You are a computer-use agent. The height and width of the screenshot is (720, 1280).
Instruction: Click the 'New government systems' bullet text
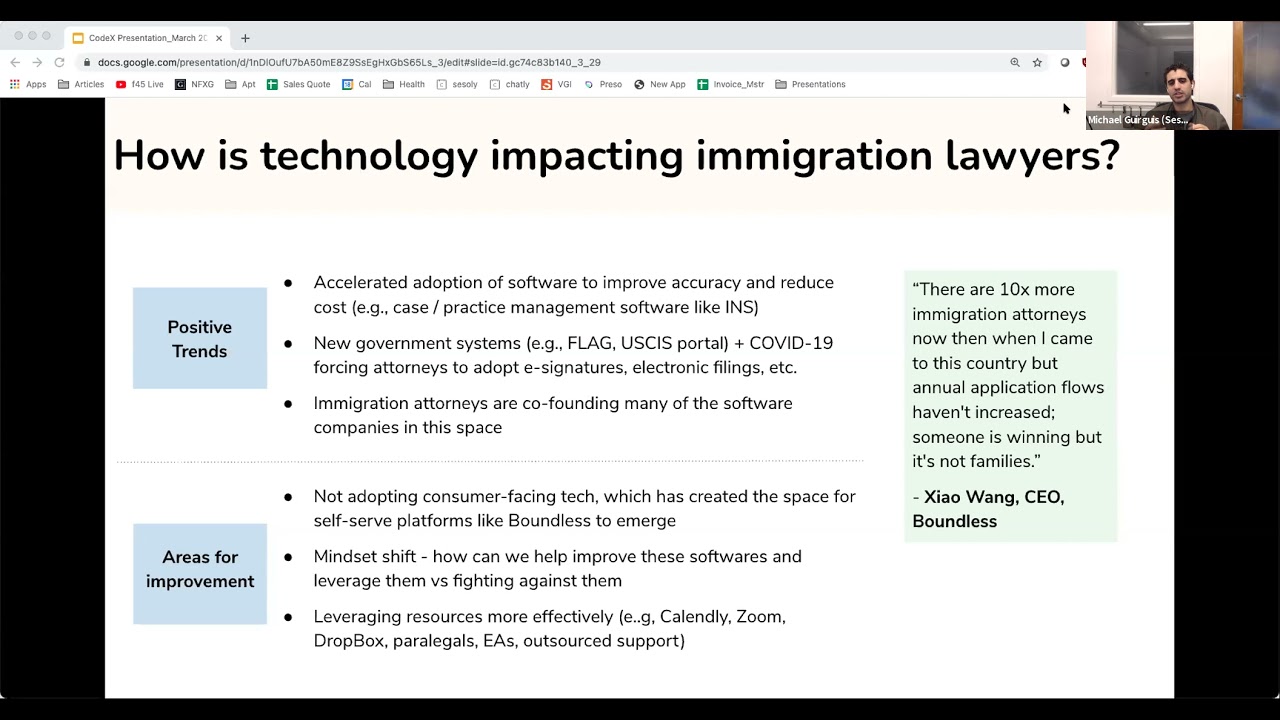[x=573, y=355]
